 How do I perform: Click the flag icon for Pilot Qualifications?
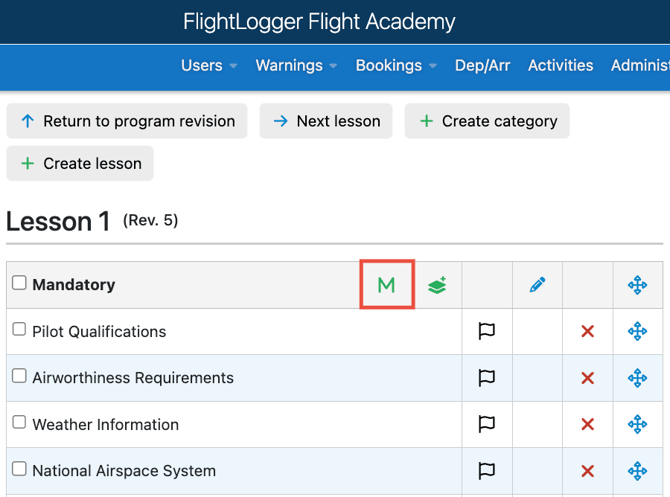pyautogui.click(x=487, y=331)
